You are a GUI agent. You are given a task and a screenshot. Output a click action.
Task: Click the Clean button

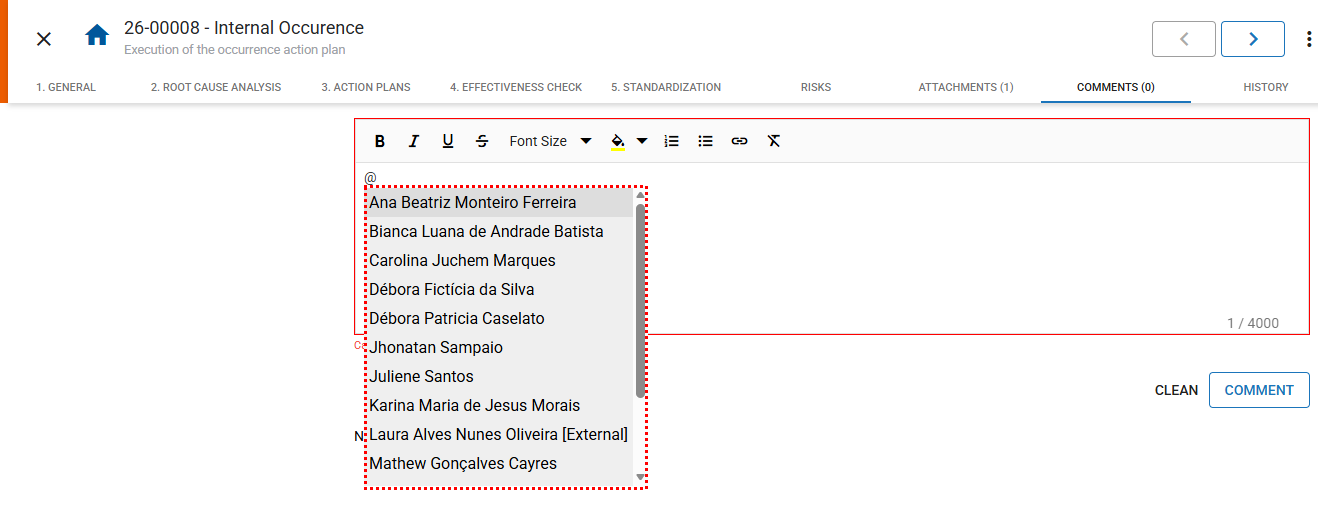click(x=1176, y=390)
